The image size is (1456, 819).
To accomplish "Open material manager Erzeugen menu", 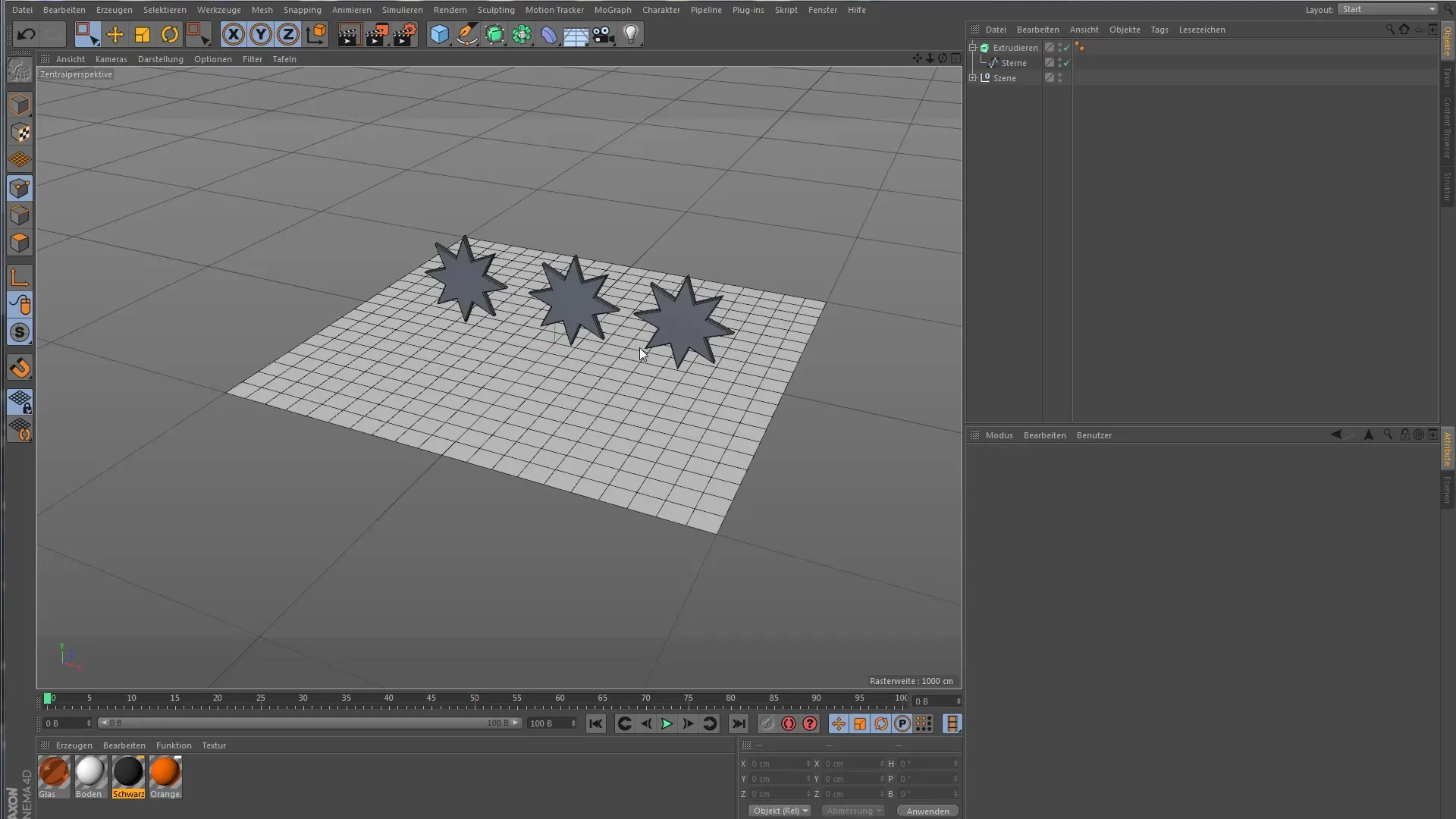I will [x=74, y=745].
